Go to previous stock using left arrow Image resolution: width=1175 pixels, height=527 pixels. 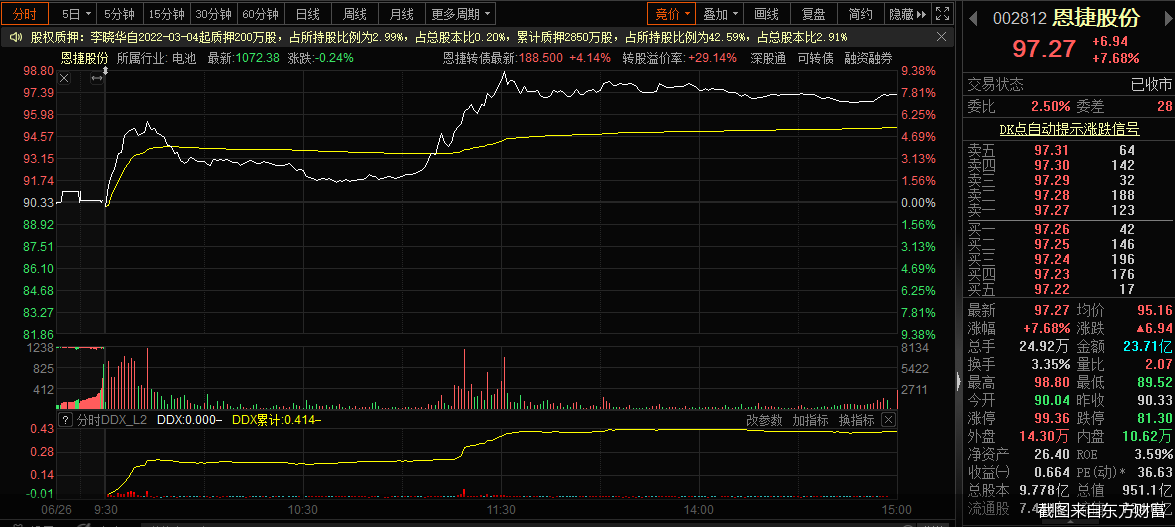pyautogui.click(x=974, y=18)
